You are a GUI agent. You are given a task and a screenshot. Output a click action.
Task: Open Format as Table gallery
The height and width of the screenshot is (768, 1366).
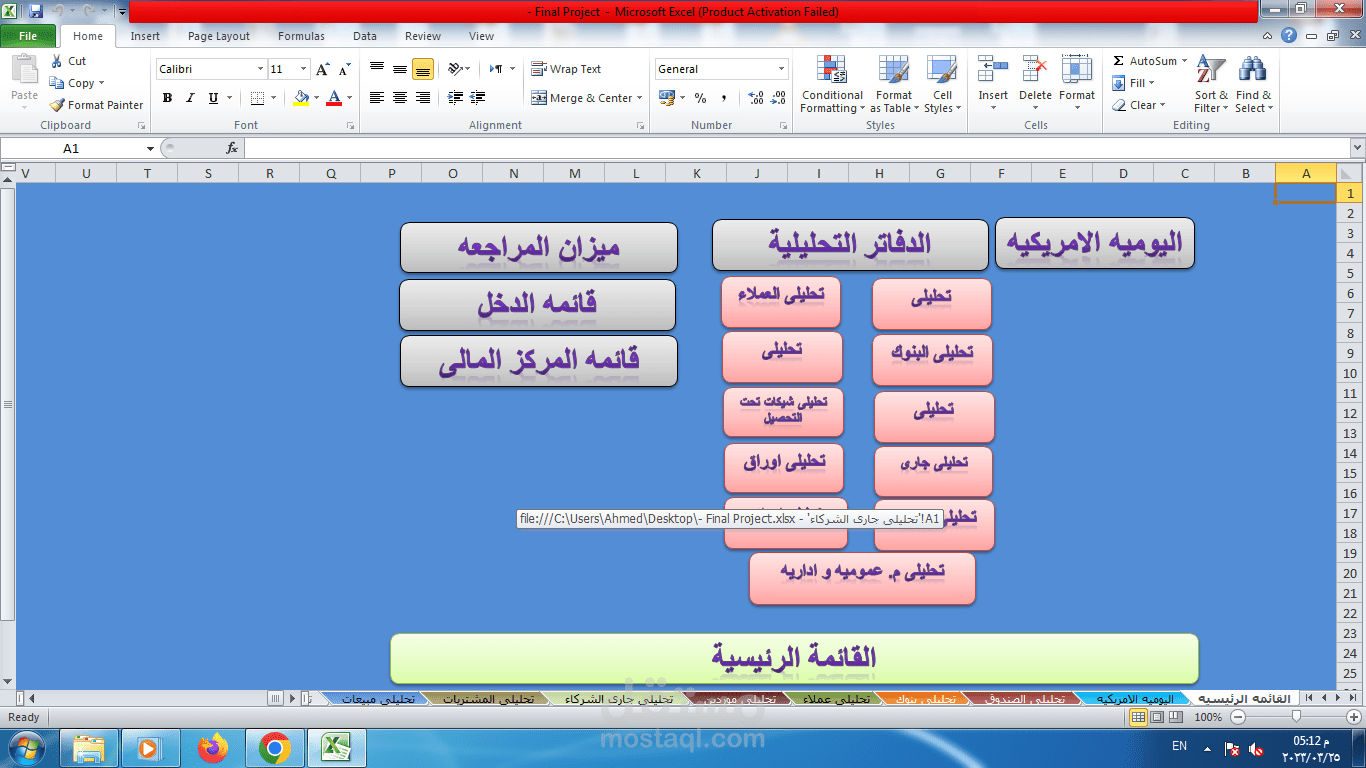coord(894,84)
